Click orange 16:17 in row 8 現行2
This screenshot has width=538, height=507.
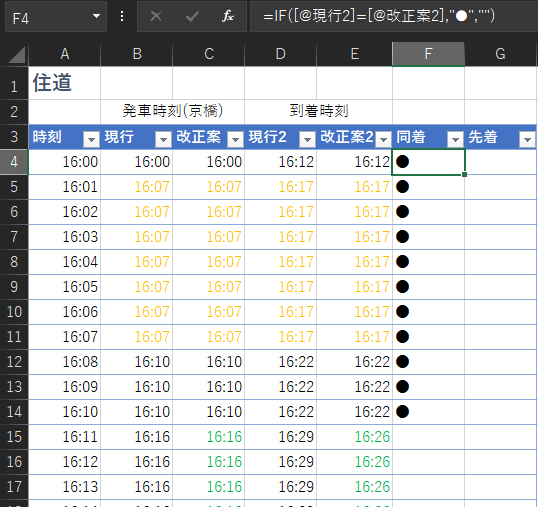tap(281, 262)
